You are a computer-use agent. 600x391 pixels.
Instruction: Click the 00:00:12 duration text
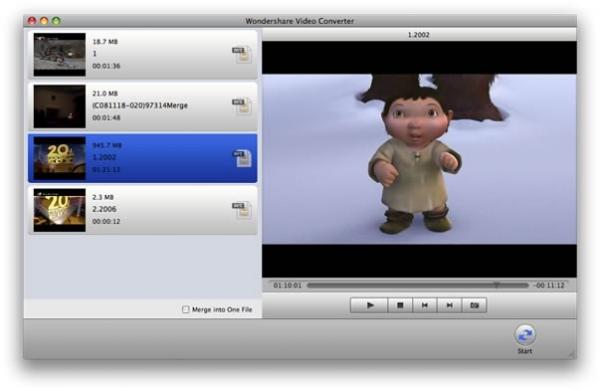[106, 221]
